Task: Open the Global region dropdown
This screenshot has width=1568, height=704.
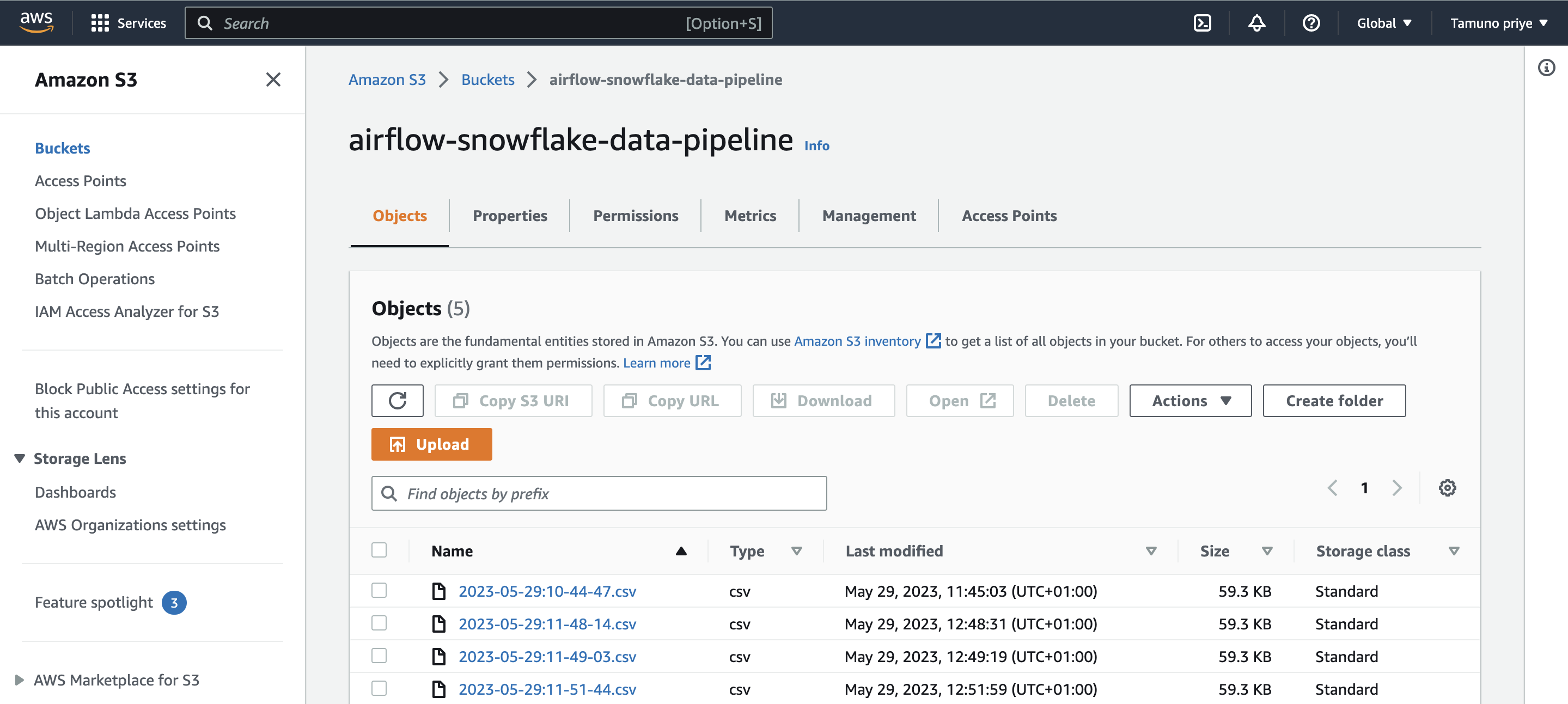Action: (1383, 23)
